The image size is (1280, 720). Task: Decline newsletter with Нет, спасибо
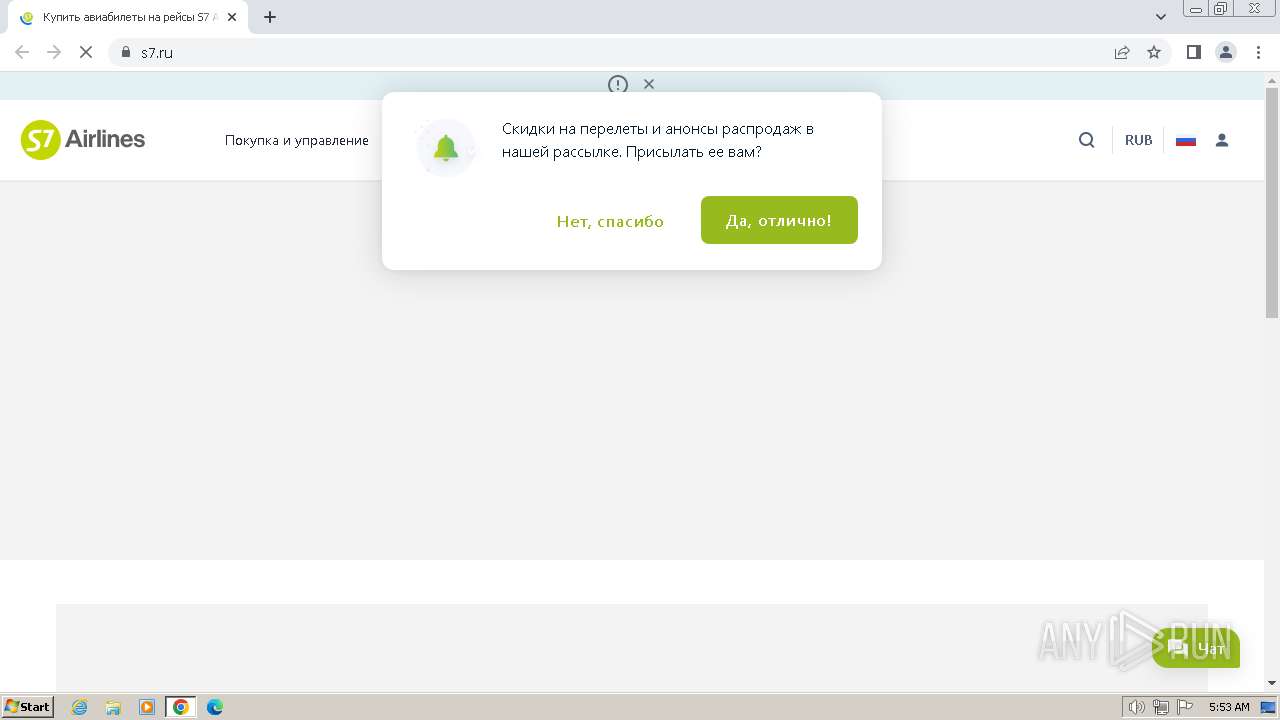[610, 221]
